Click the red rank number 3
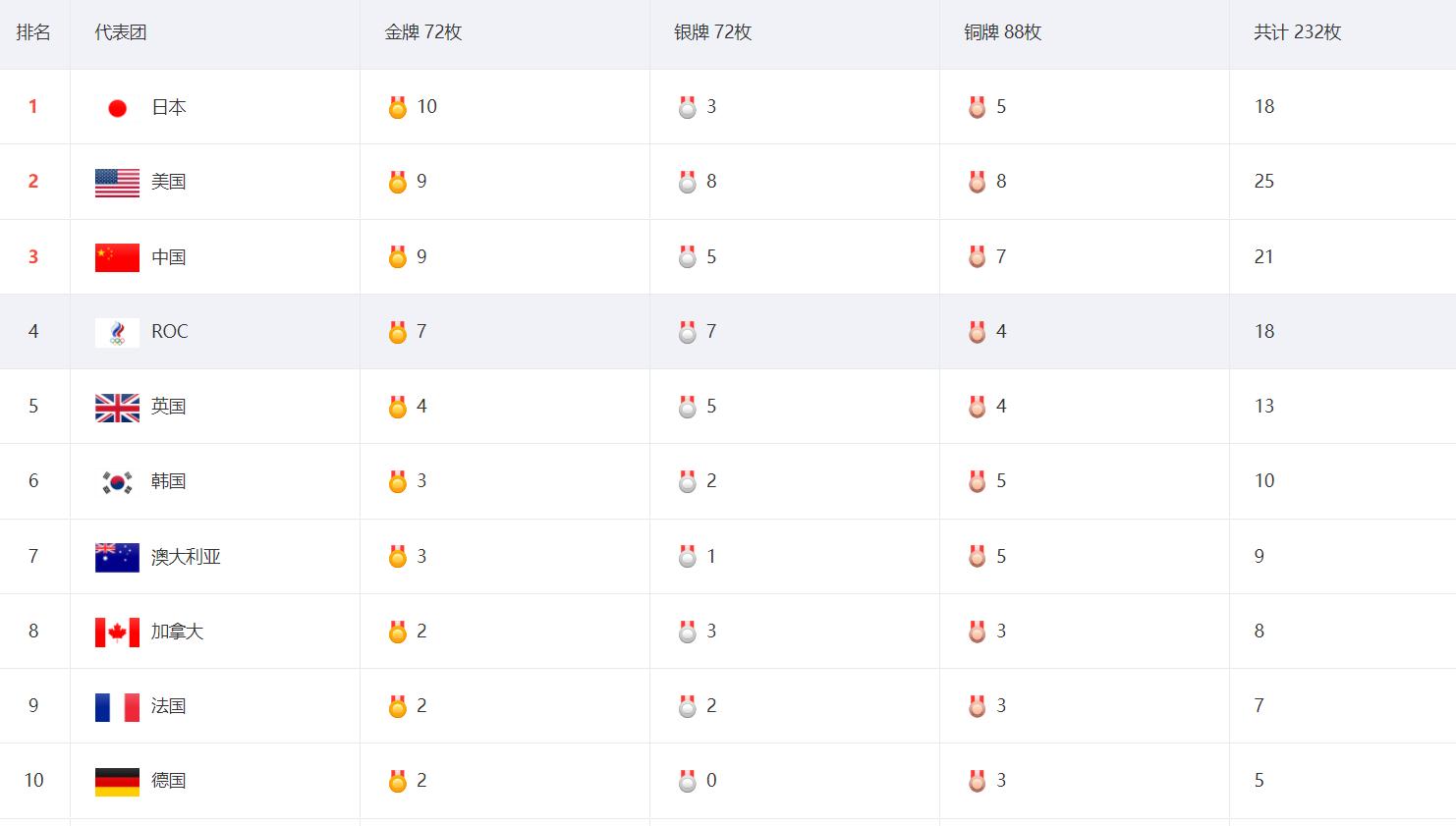This screenshot has width=1456, height=826. point(33,256)
